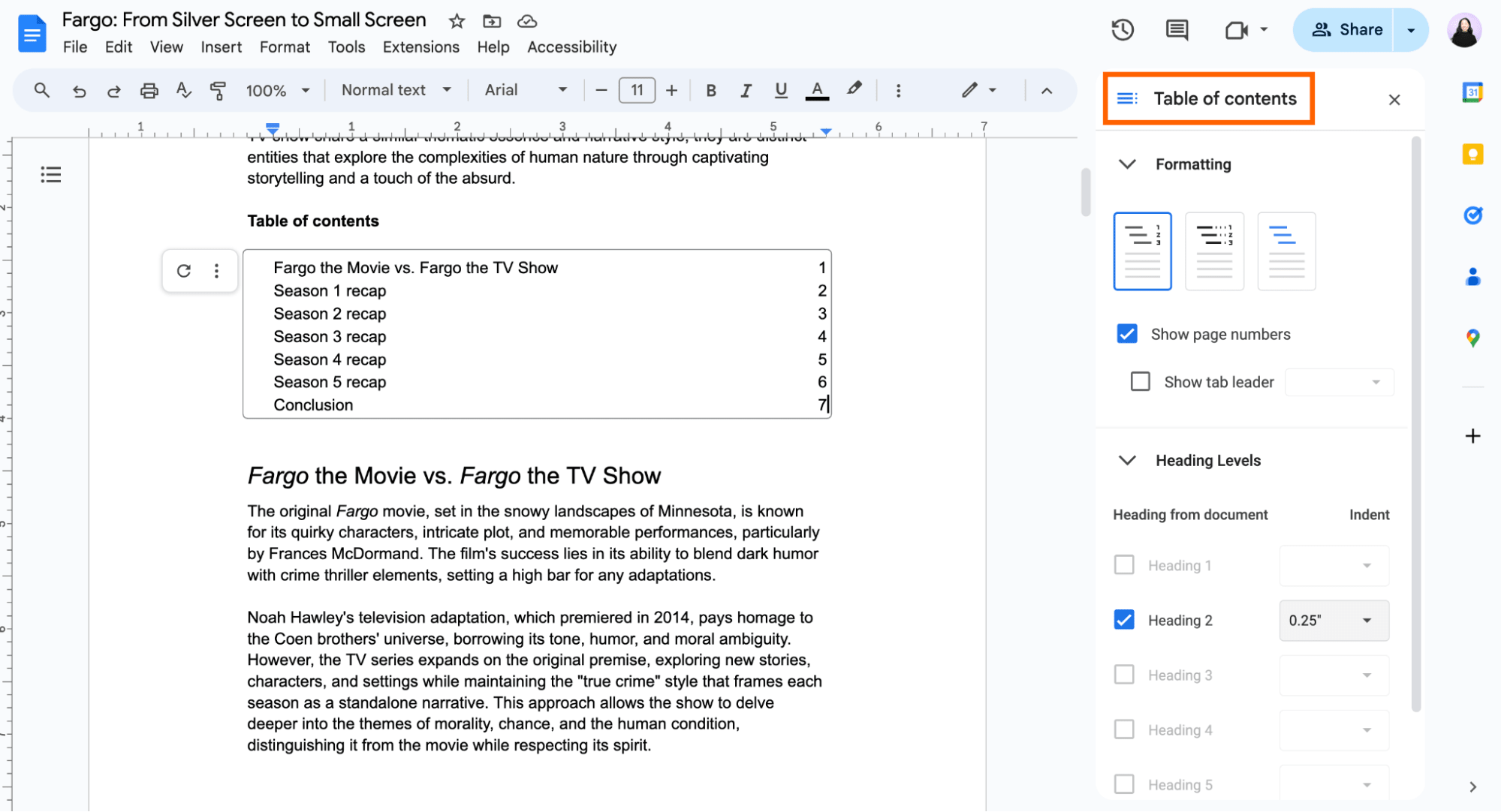
Task: Collapse the Heading Levels section
Action: click(x=1127, y=460)
